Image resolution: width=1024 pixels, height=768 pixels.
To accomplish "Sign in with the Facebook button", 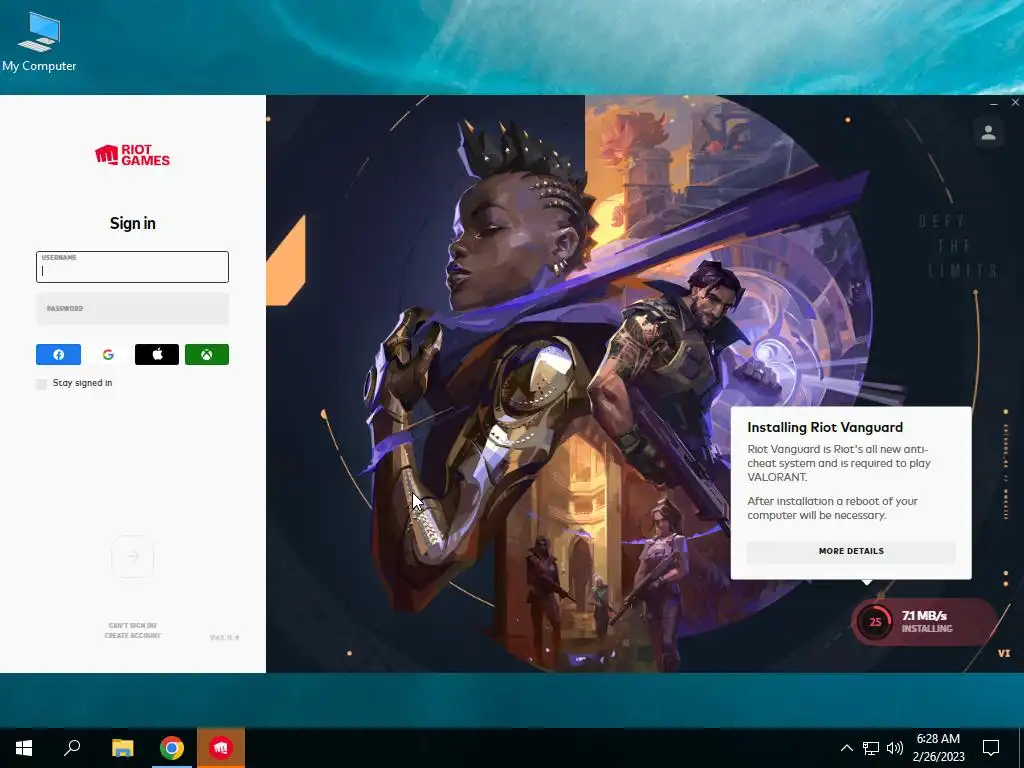I will pos(58,355).
